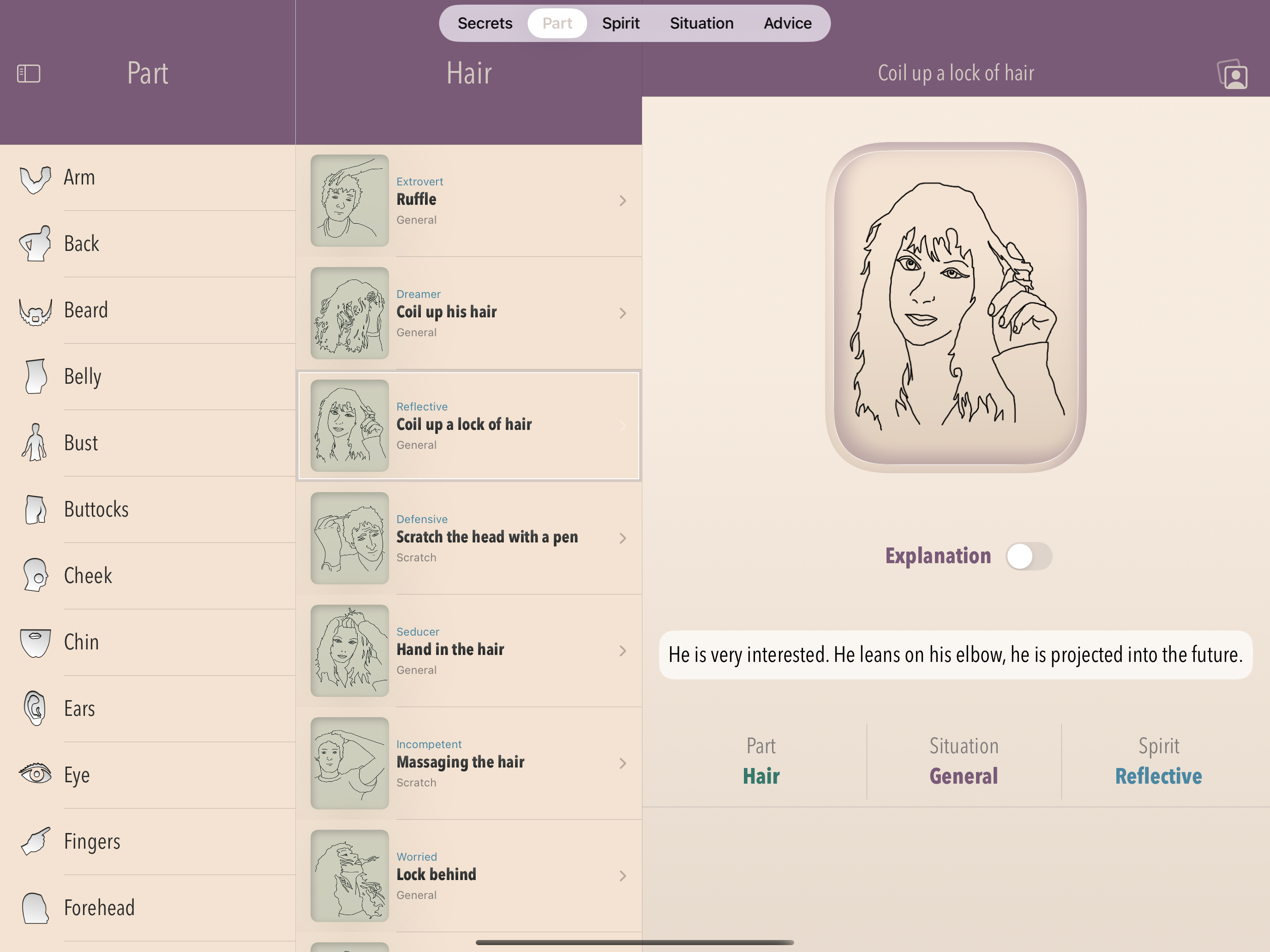This screenshot has height=952, width=1270.
Task: Select the Back body part icon
Action: coord(36,244)
